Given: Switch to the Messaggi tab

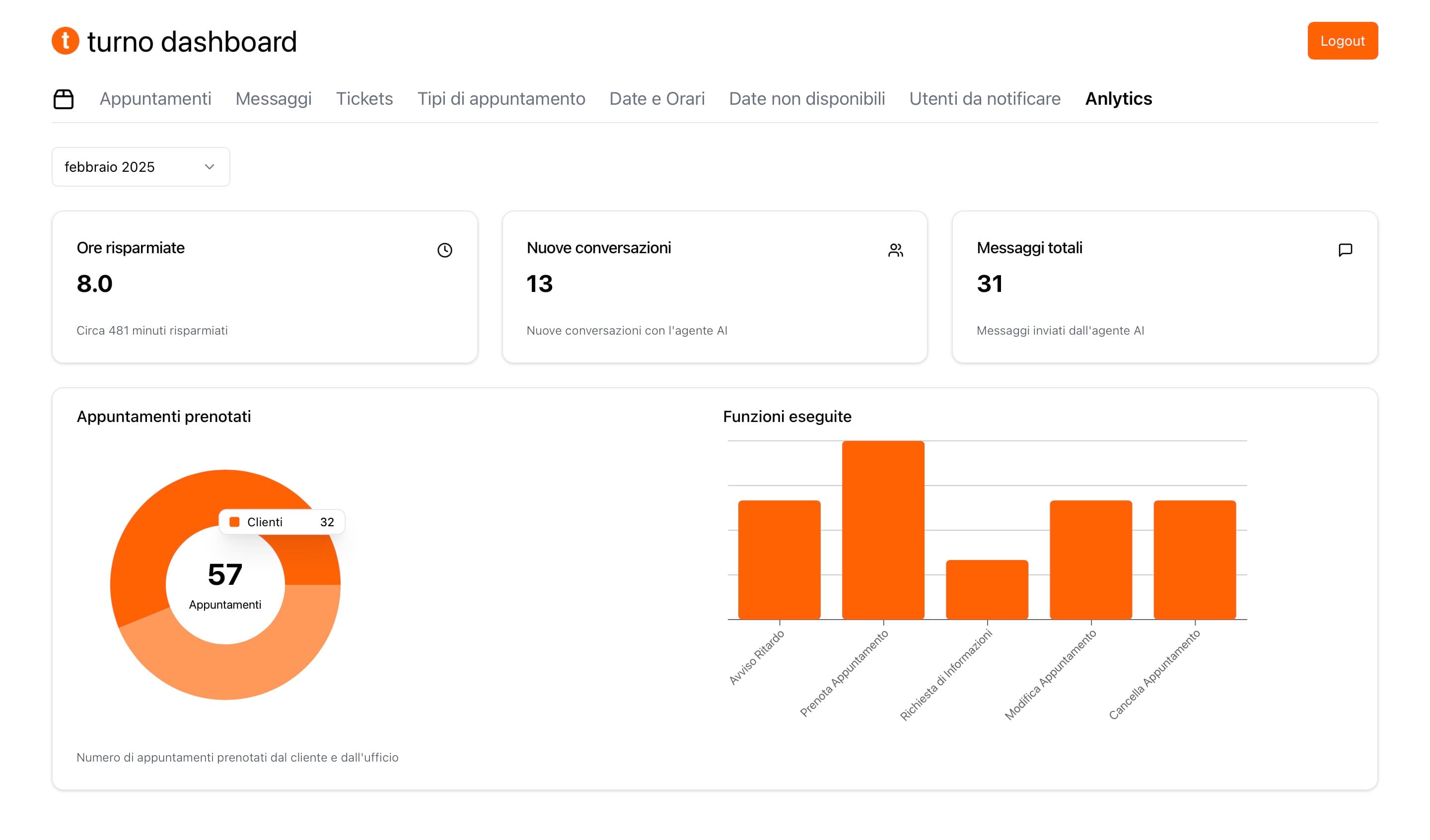Looking at the screenshot, I should [274, 99].
